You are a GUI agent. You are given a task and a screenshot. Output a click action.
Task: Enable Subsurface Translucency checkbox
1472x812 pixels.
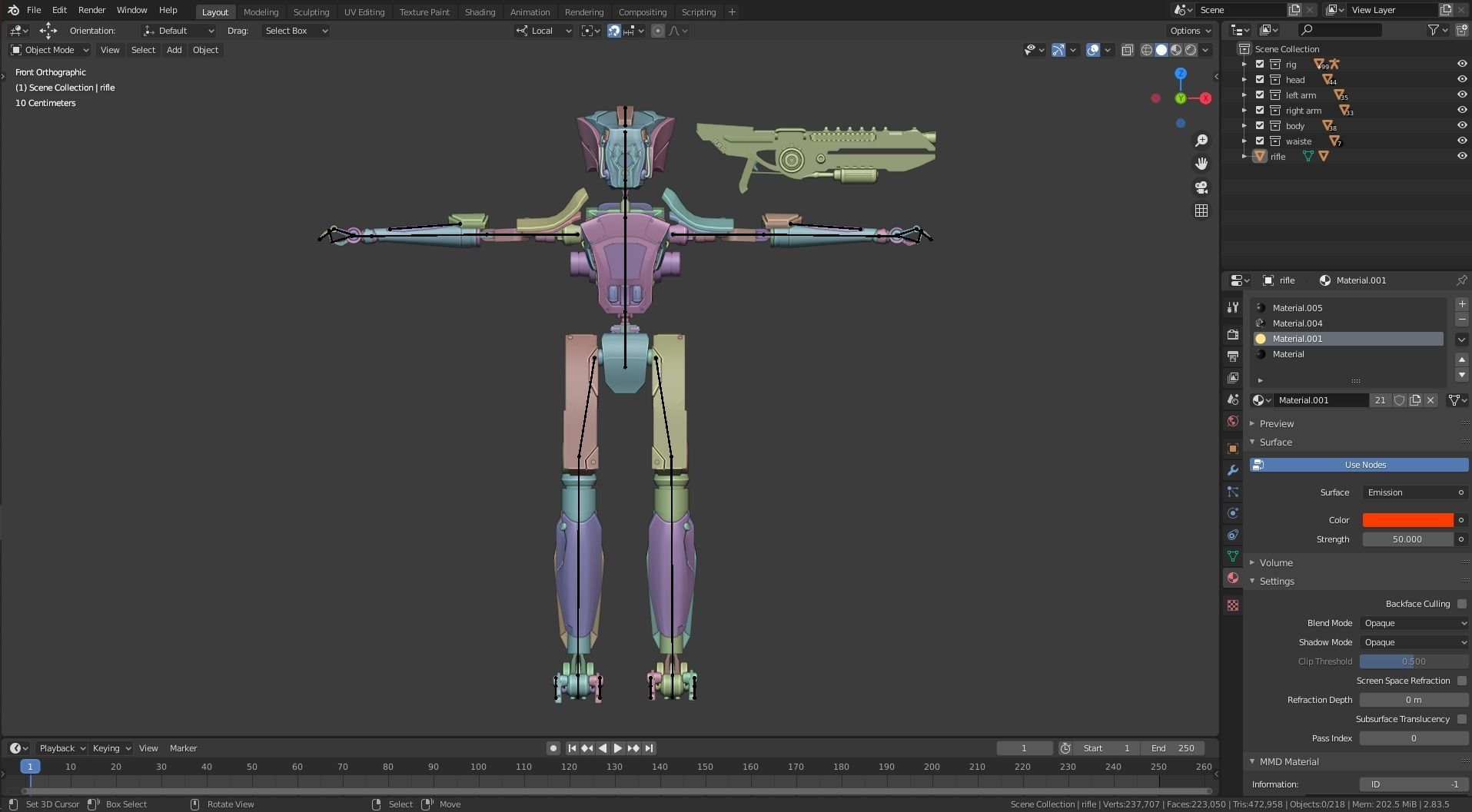click(1461, 719)
